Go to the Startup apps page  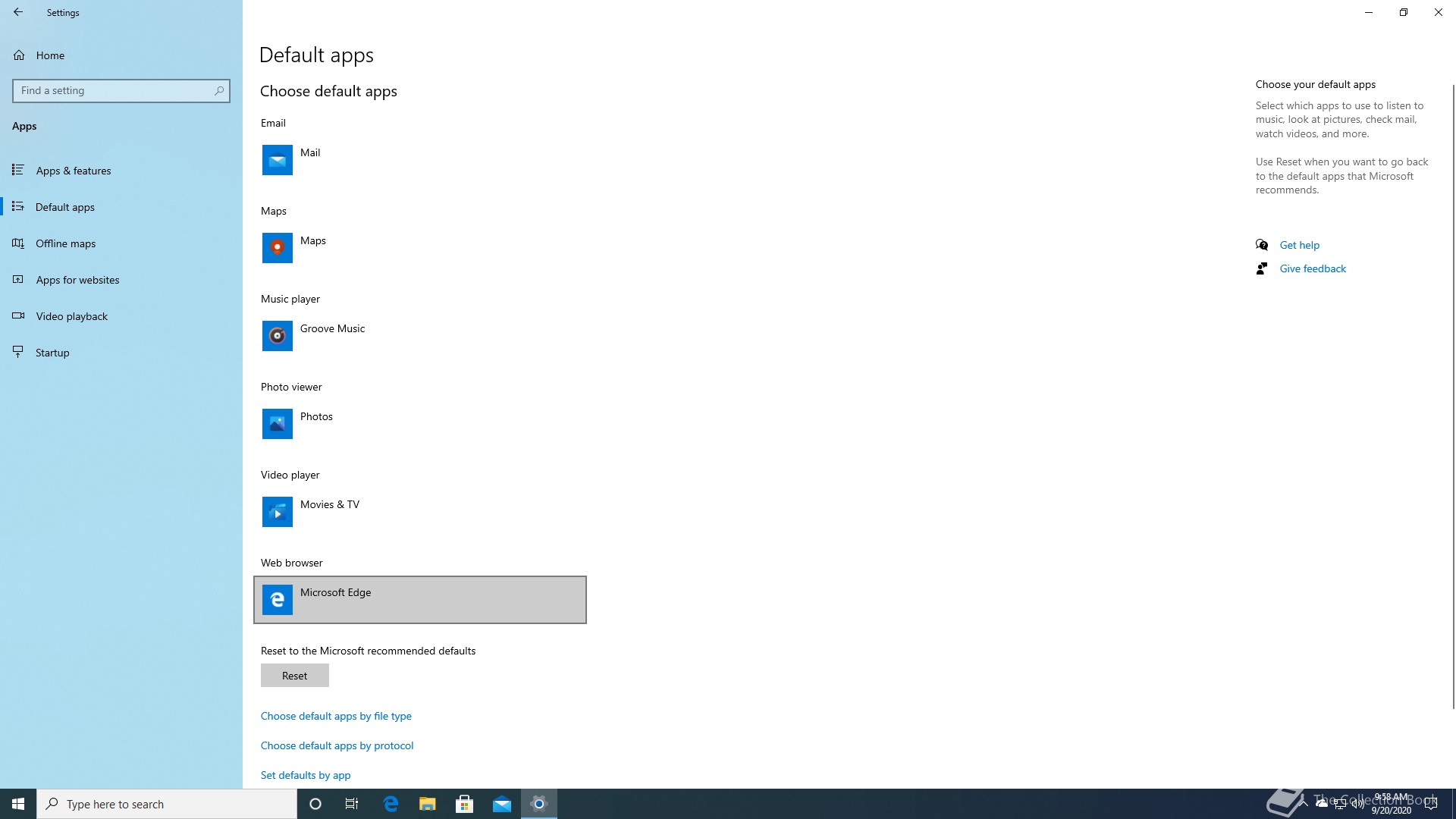pos(52,353)
